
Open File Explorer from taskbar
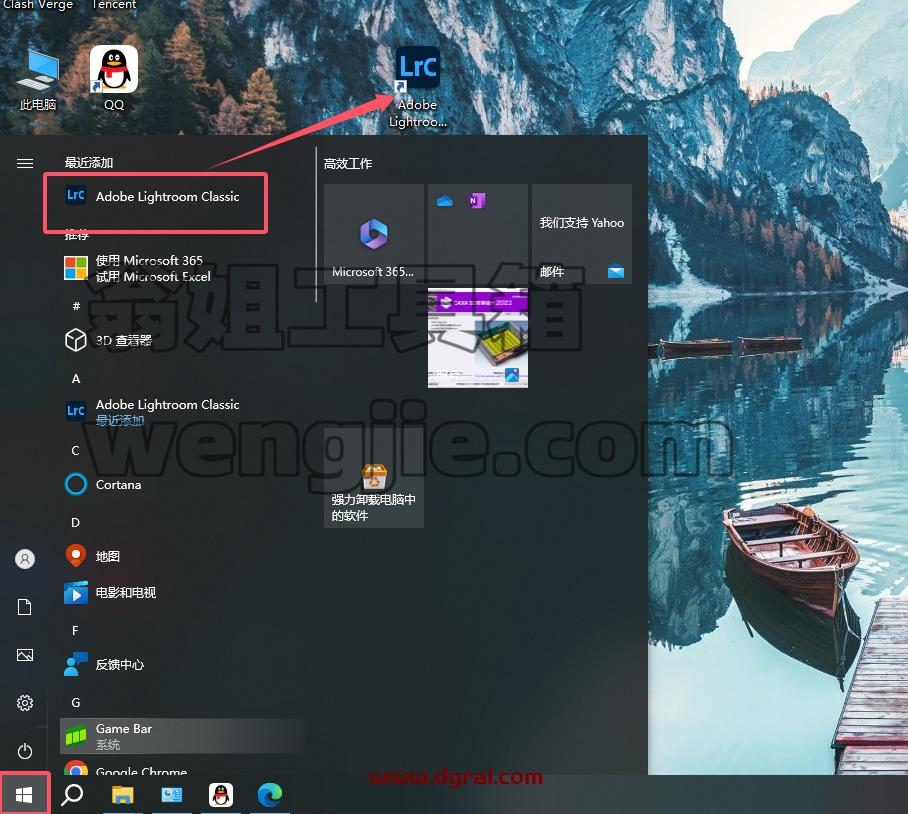pyautogui.click(x=122, y=795)
